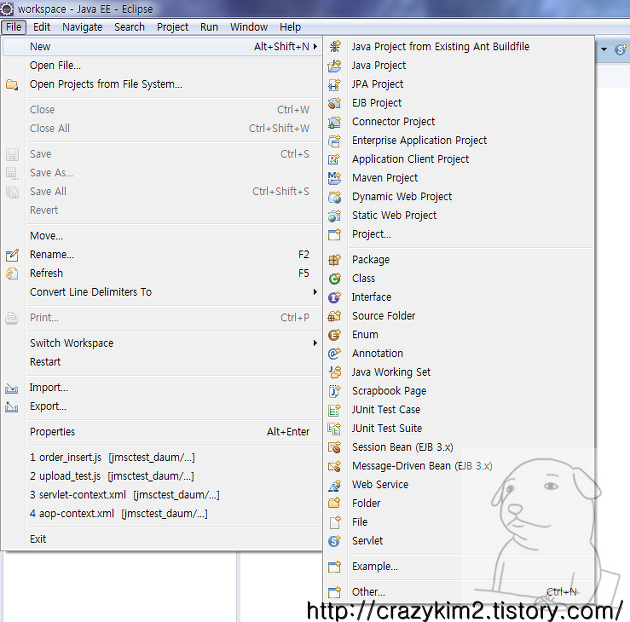Select Move... in File menu
The height and width of the screenshot is (622, 630).
pyautogui.click(x=162, y=236)
